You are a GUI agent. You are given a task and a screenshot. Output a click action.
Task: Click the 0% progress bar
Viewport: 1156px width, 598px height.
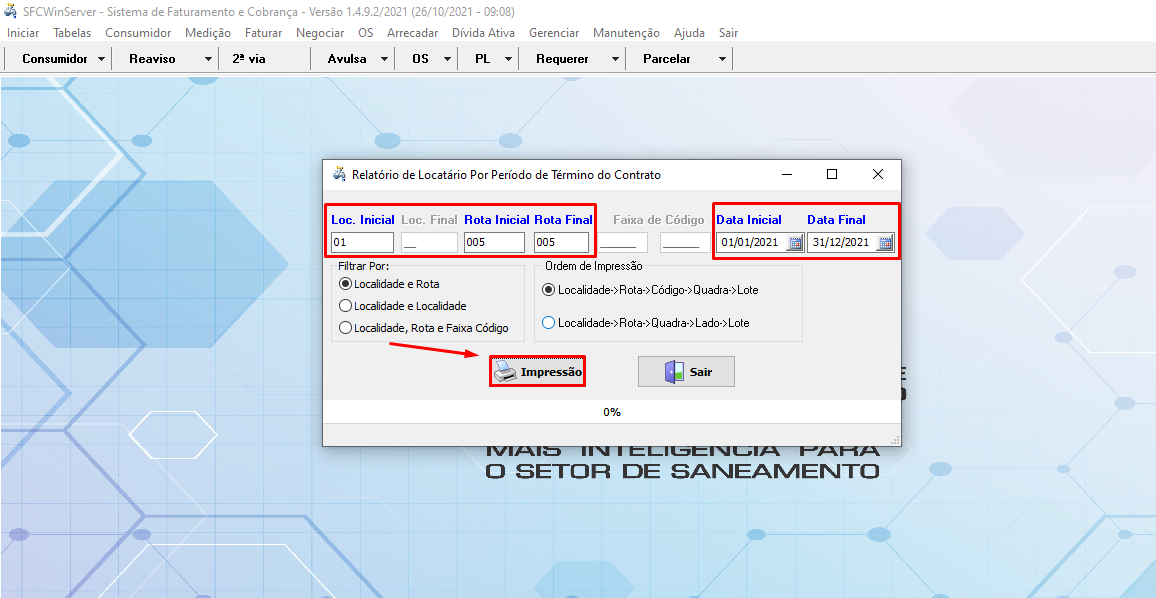611,412
